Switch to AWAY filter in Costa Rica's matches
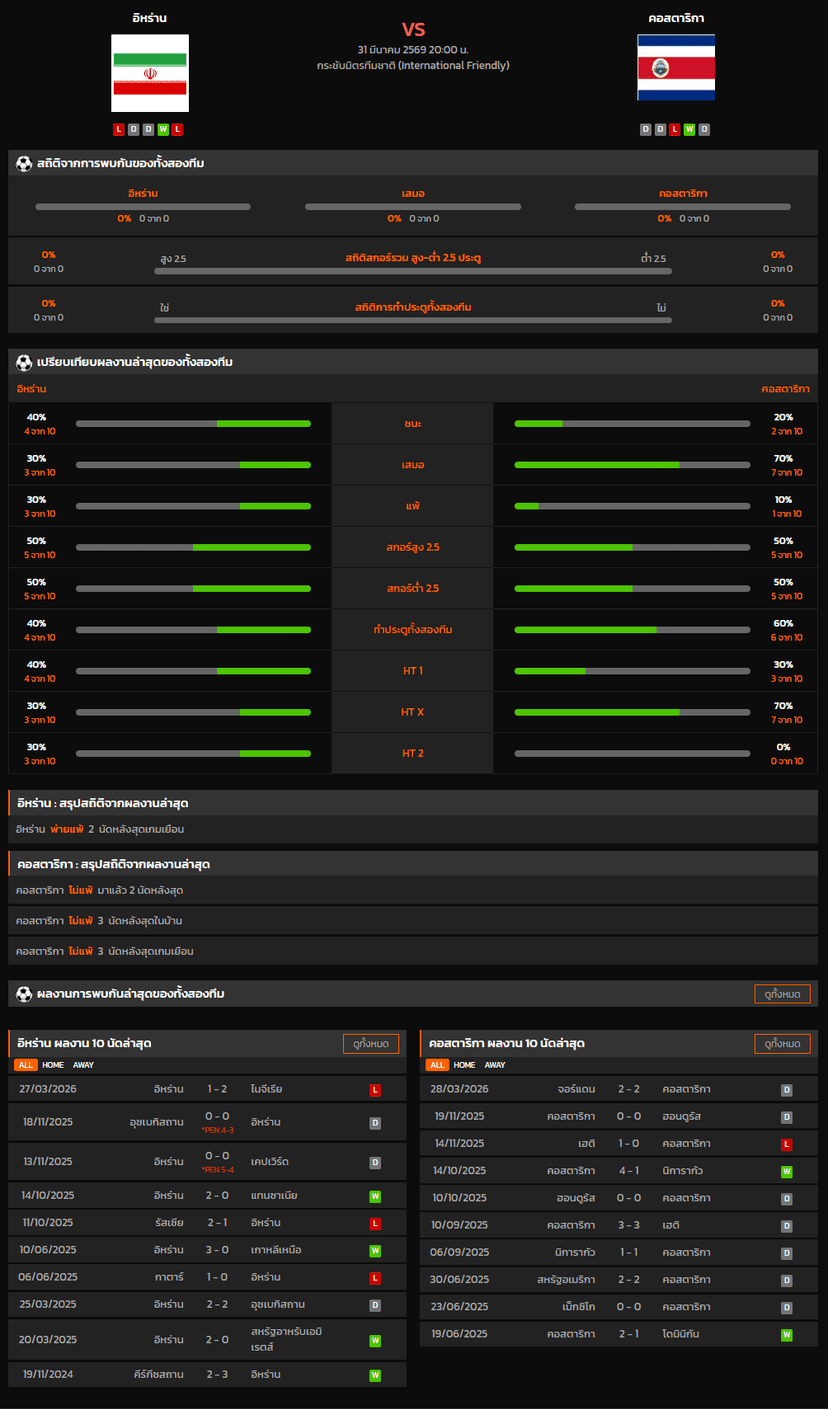 point(495,1065)
